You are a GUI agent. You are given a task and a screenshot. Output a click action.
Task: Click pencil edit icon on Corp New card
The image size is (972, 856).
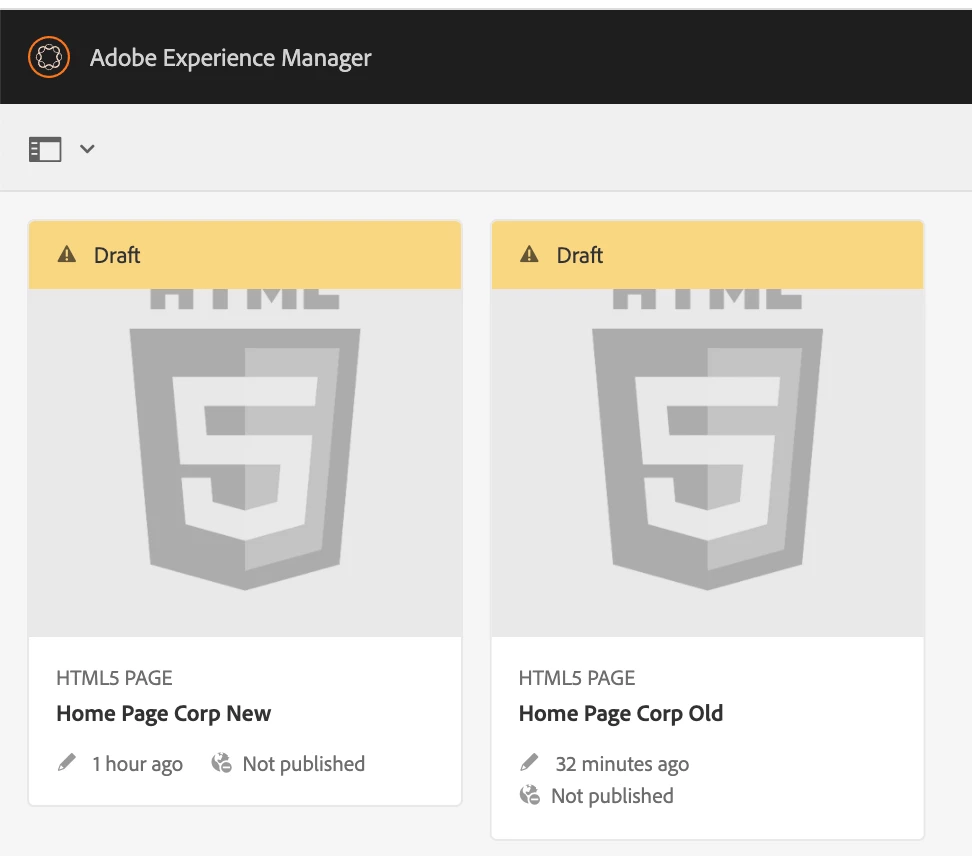coord(67,763)
